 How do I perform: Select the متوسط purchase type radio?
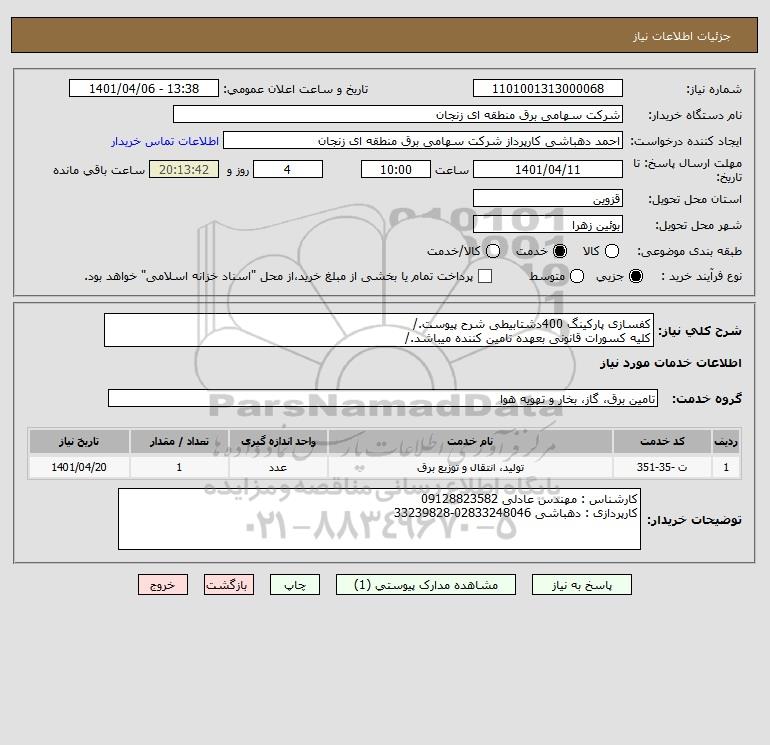(x=577, y=276)
